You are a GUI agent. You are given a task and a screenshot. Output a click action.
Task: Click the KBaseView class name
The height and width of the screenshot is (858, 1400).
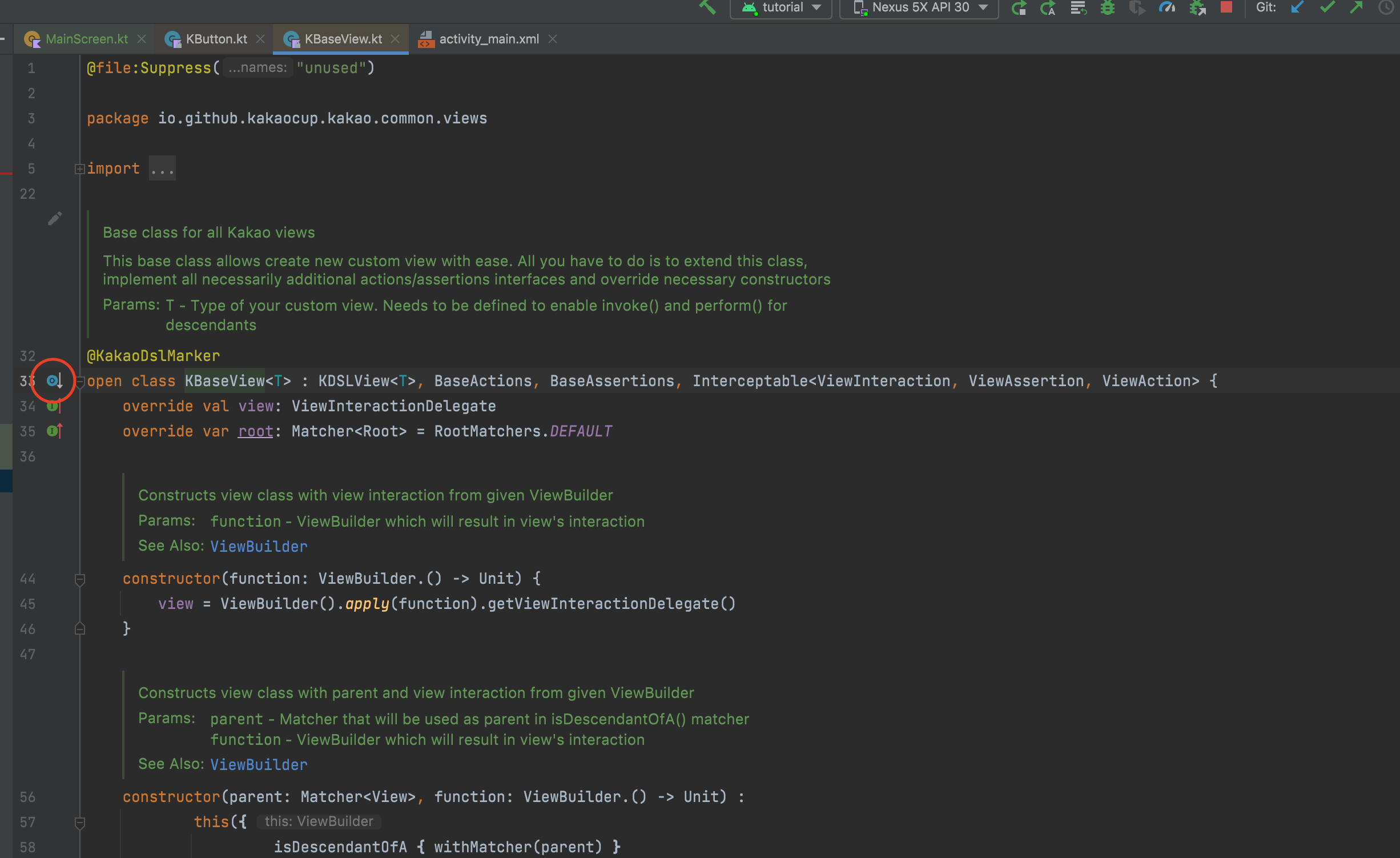[x=225, y=381]
